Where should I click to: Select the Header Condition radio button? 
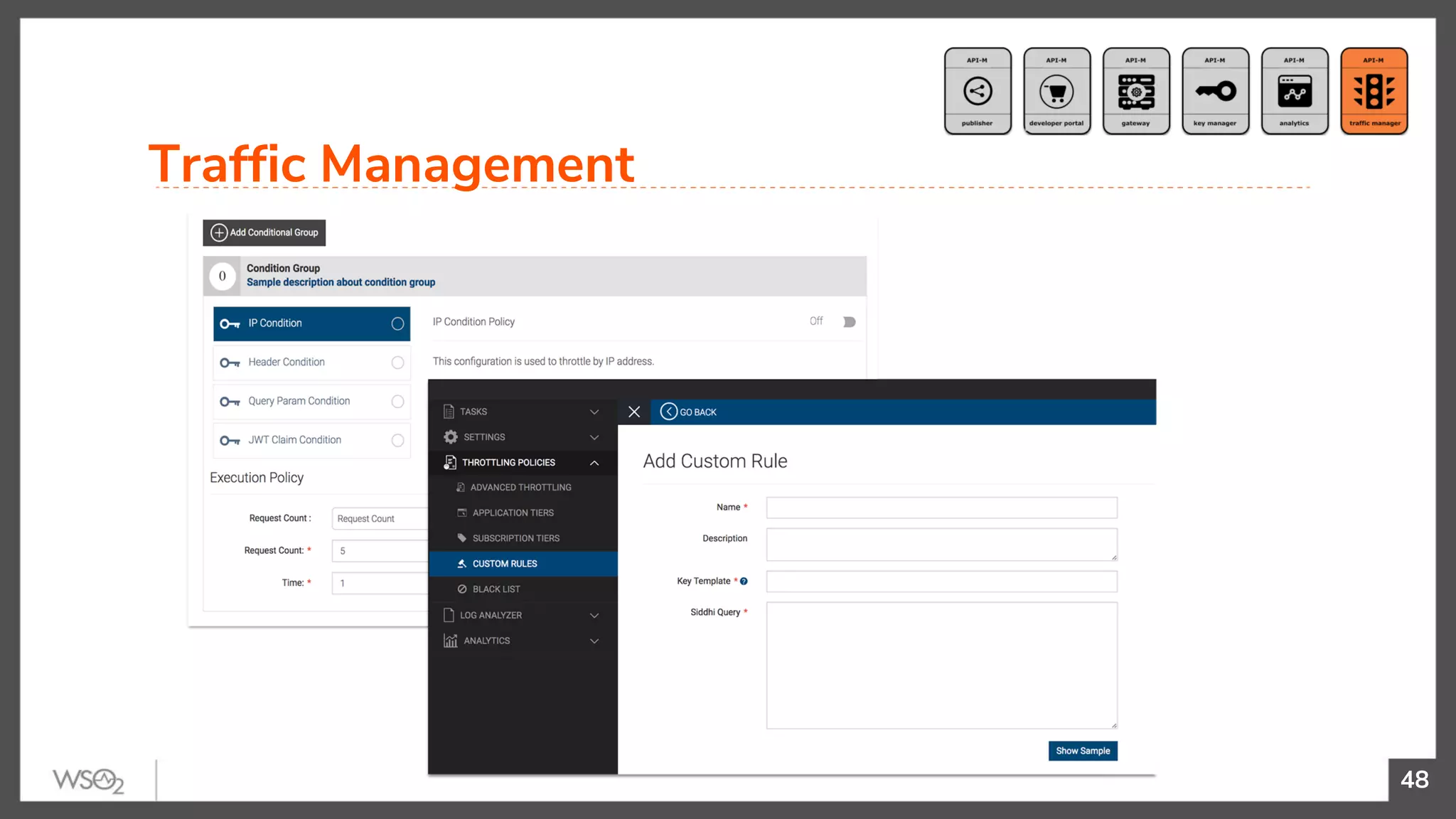[397, 363]
